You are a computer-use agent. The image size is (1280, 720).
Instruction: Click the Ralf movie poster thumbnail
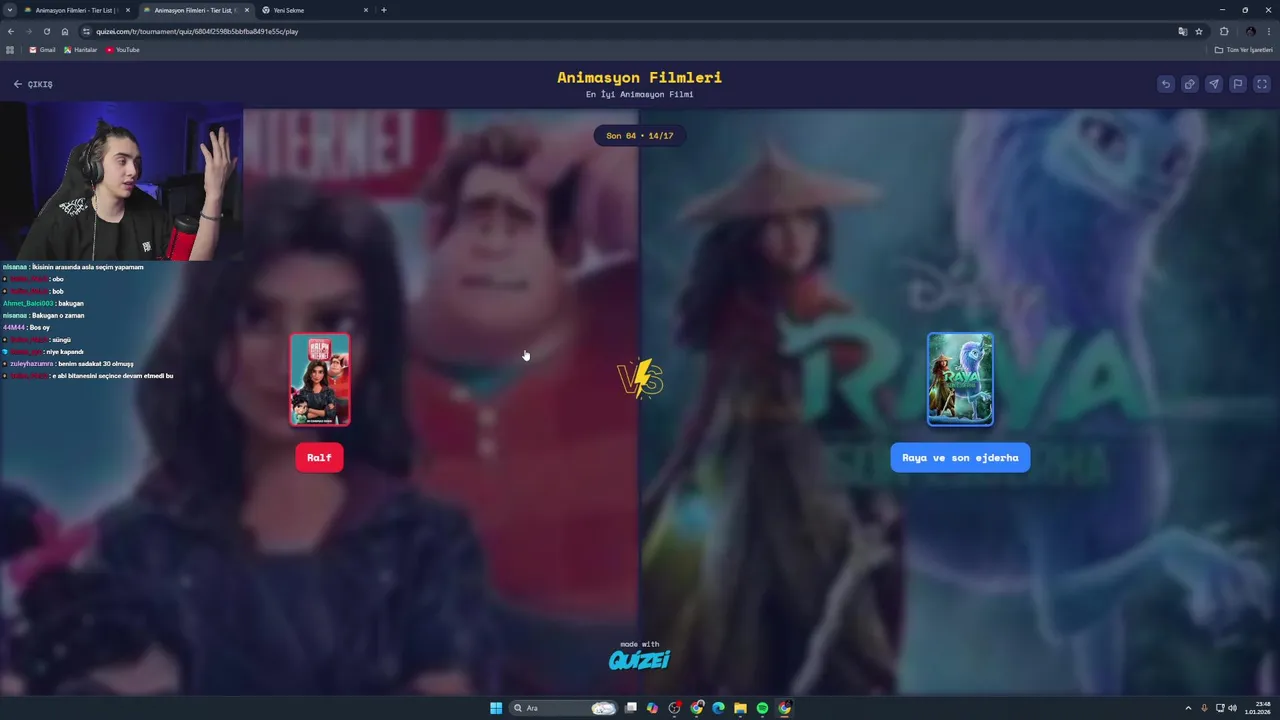320,380
